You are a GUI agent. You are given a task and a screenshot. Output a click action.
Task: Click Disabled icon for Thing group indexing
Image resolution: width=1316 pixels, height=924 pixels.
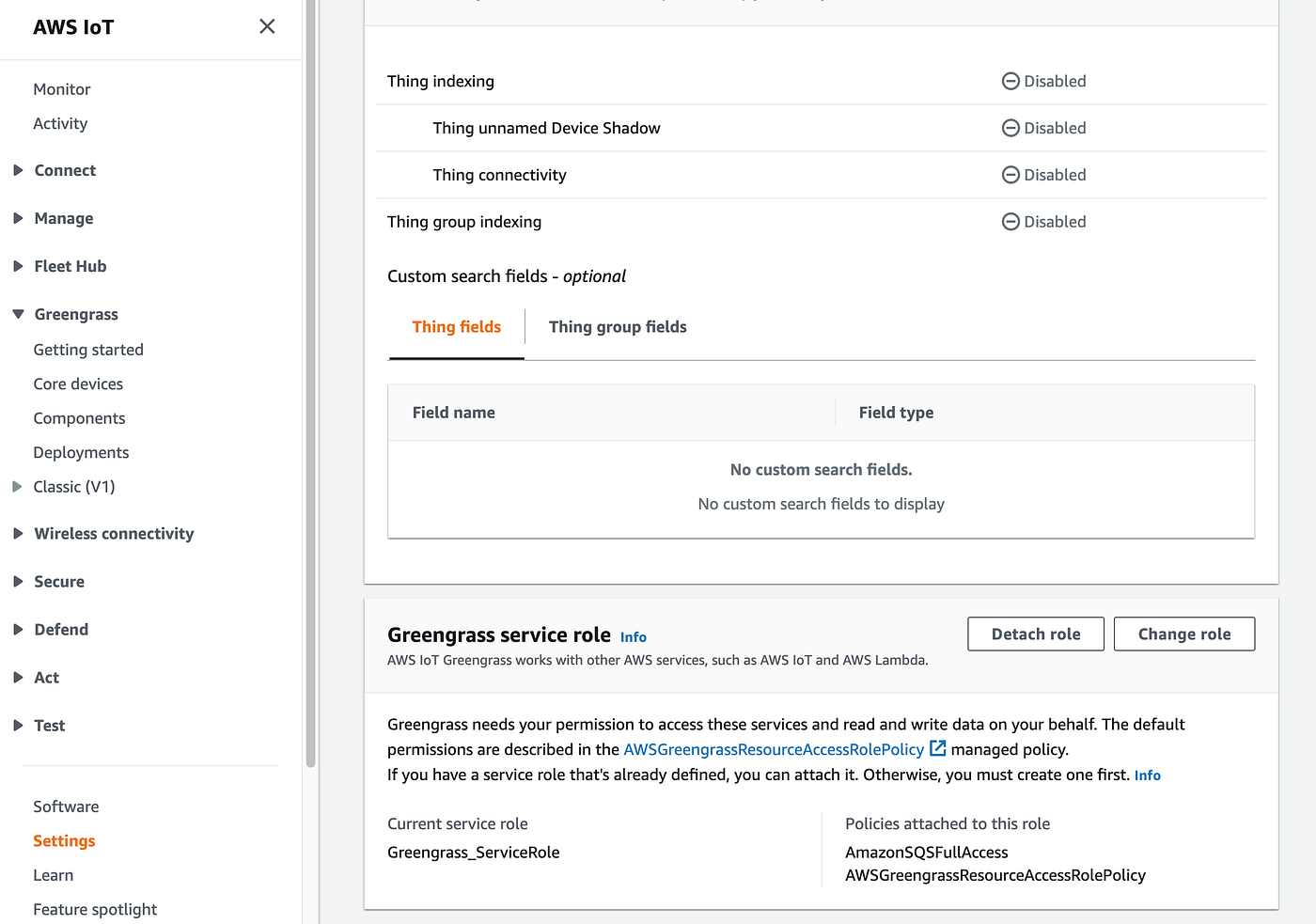pos(1010,223)
